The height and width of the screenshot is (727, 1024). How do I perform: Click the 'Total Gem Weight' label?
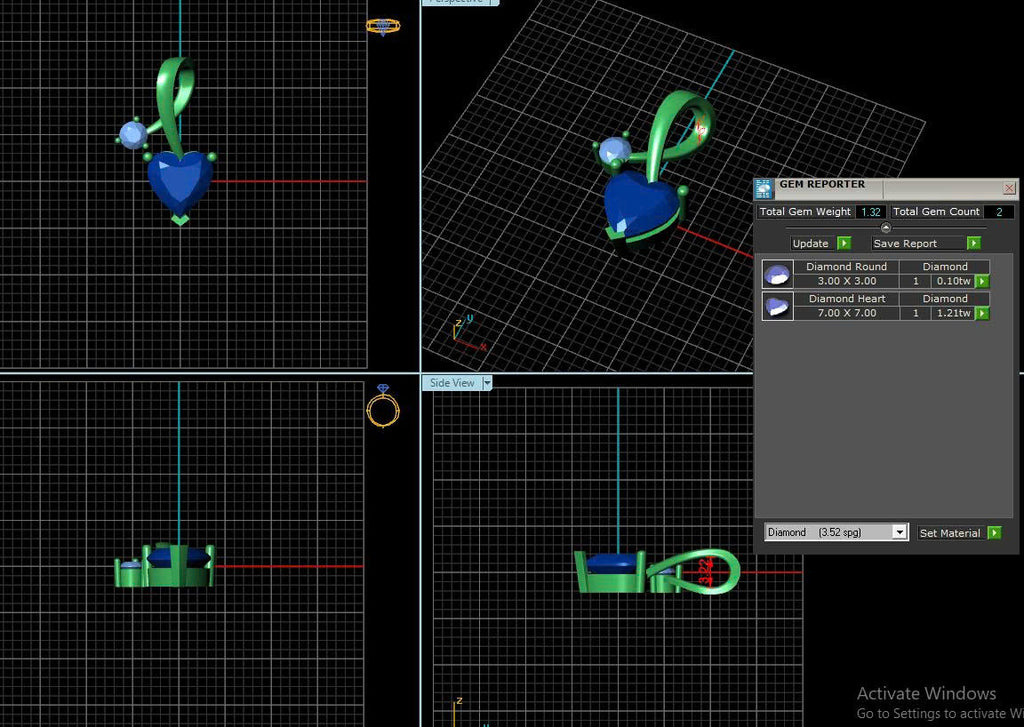(x=805, y=212)
